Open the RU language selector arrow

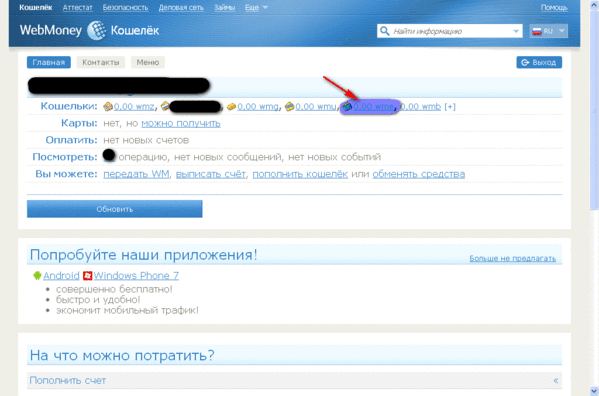pyautogui.click(x=562, y=31)
